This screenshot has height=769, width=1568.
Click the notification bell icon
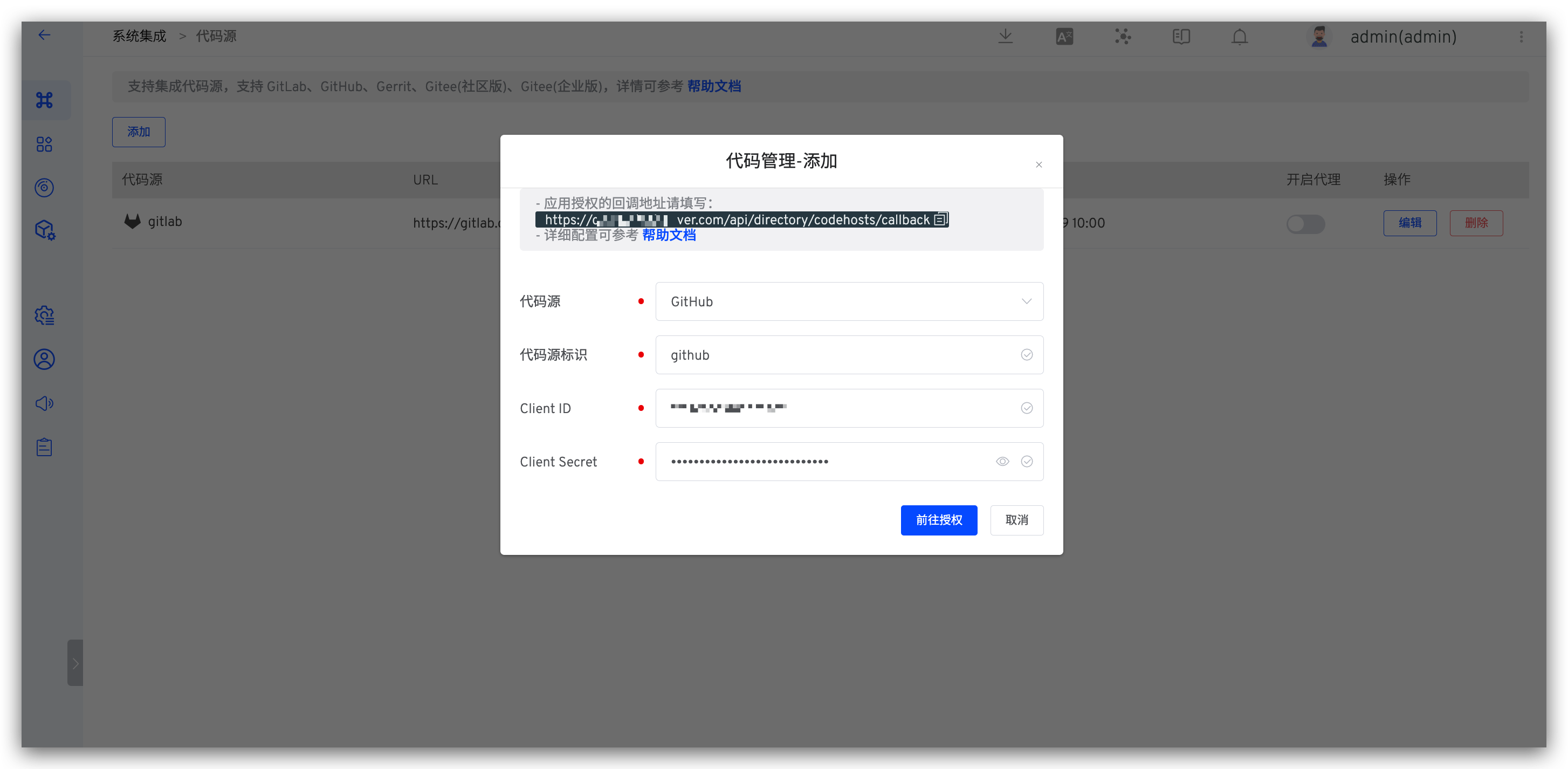tap(1239, 37)
